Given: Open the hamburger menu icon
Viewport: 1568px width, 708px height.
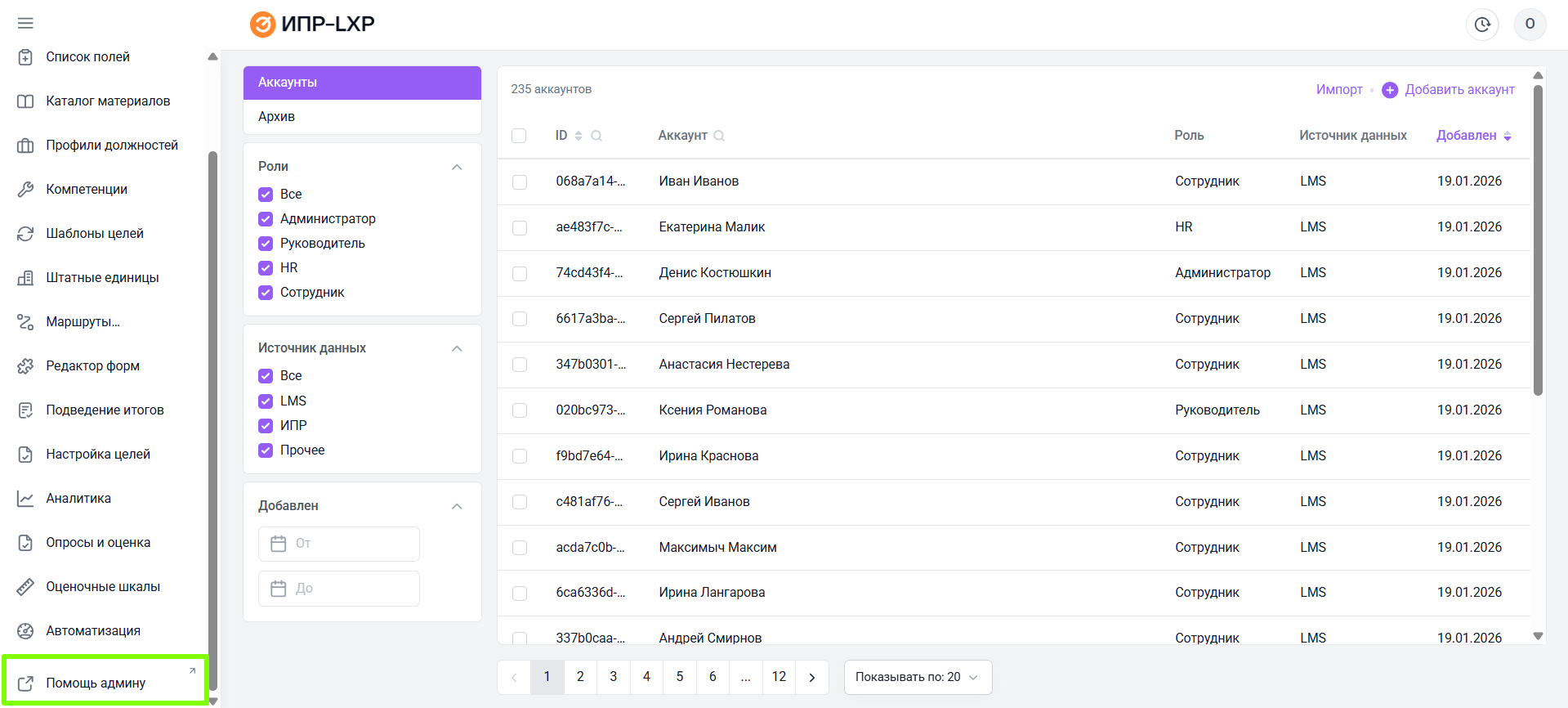Looking at the screenshot, I should tap(25, 23).
